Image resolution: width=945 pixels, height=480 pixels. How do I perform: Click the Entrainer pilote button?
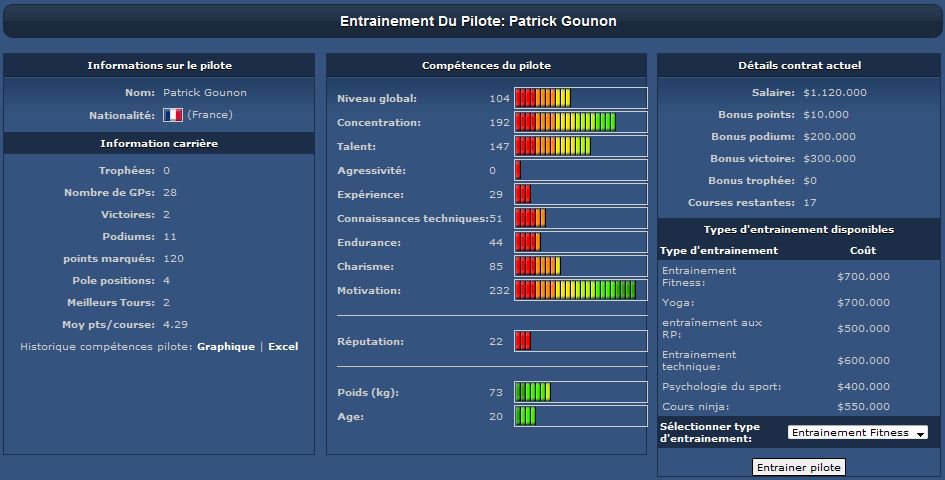[x=799, y=467]
